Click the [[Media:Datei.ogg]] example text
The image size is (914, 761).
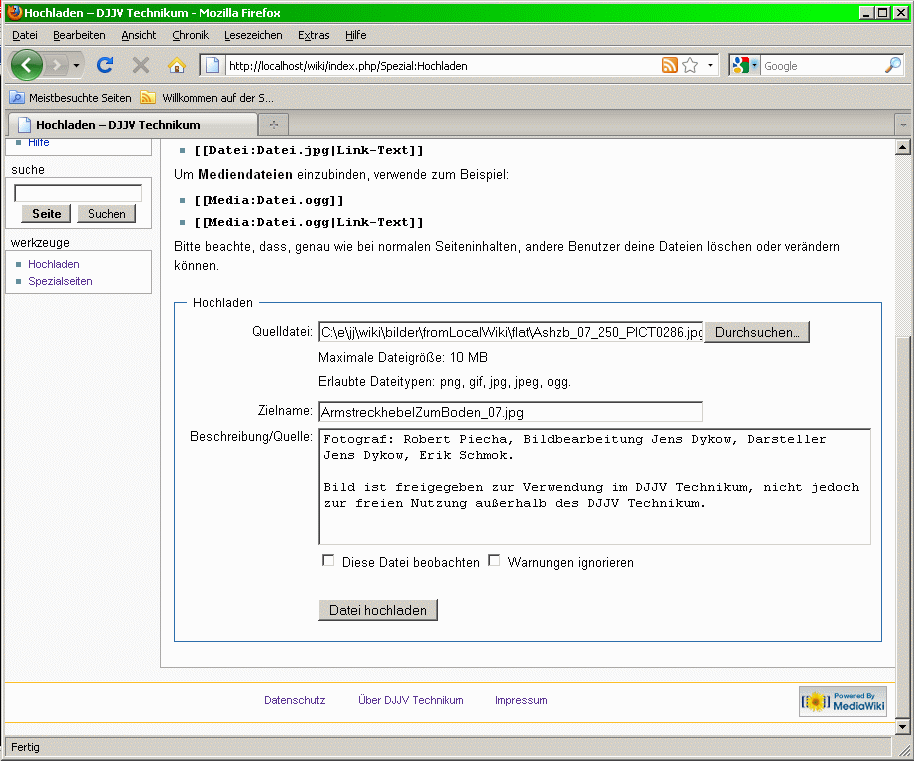click(269, 200)
